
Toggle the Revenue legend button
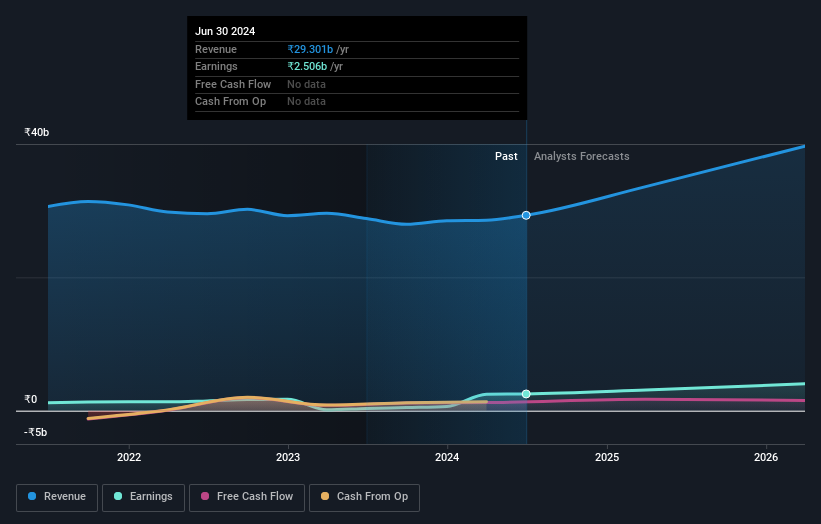[57, 497]
